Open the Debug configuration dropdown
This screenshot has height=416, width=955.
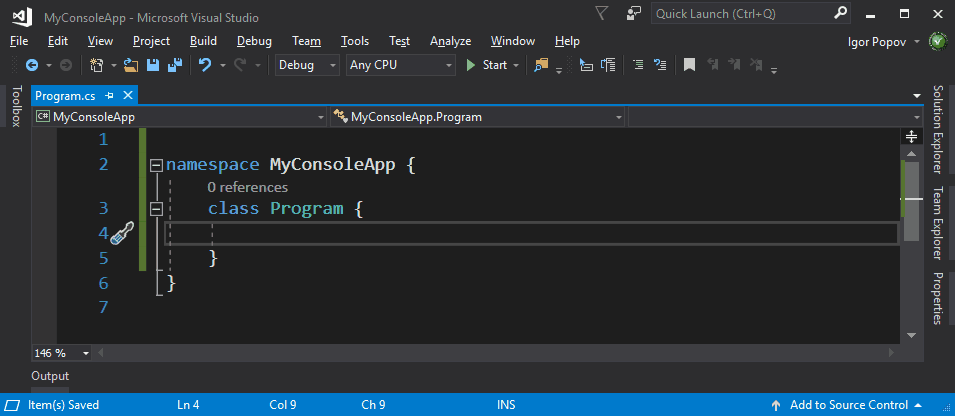(x=308, y=65)
